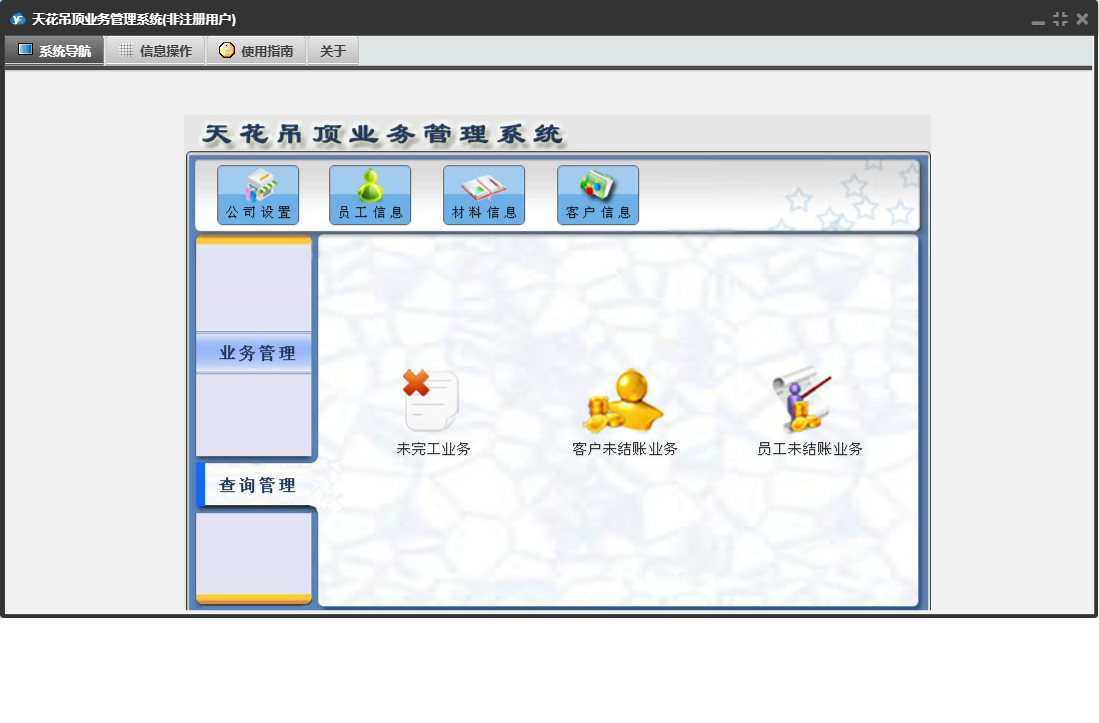1099x723 pixels.
Task: Select 查询管理 in the side panel
Action: 257,485
